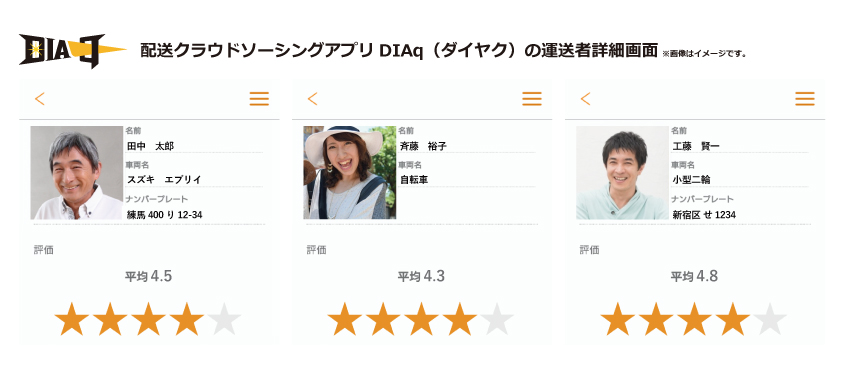Tap the grey fifth star under 平均 4.5
The height and width of the screenshot is (365, 842).
click(x=224, y=319)
